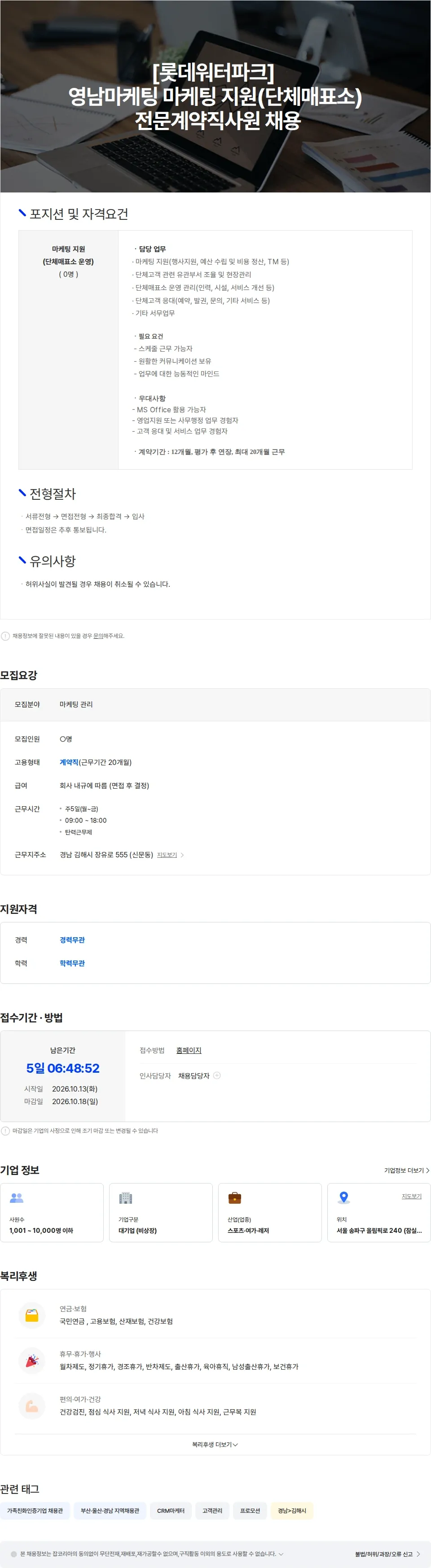Click the 월차제도, 정기휴가 benefits text
This screenshot has width=431, height=1568.
click(179, 1367)
